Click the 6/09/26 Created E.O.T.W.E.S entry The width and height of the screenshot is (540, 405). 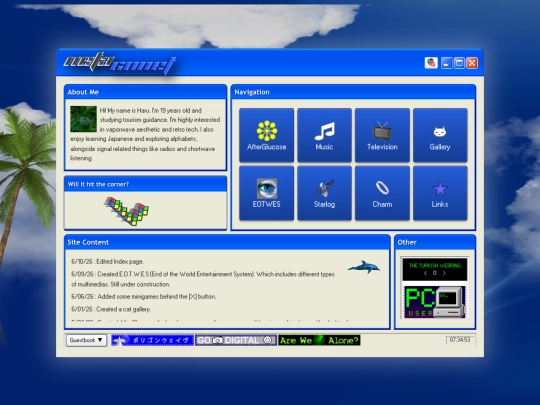pyautogui.click(x=203, y=279)
